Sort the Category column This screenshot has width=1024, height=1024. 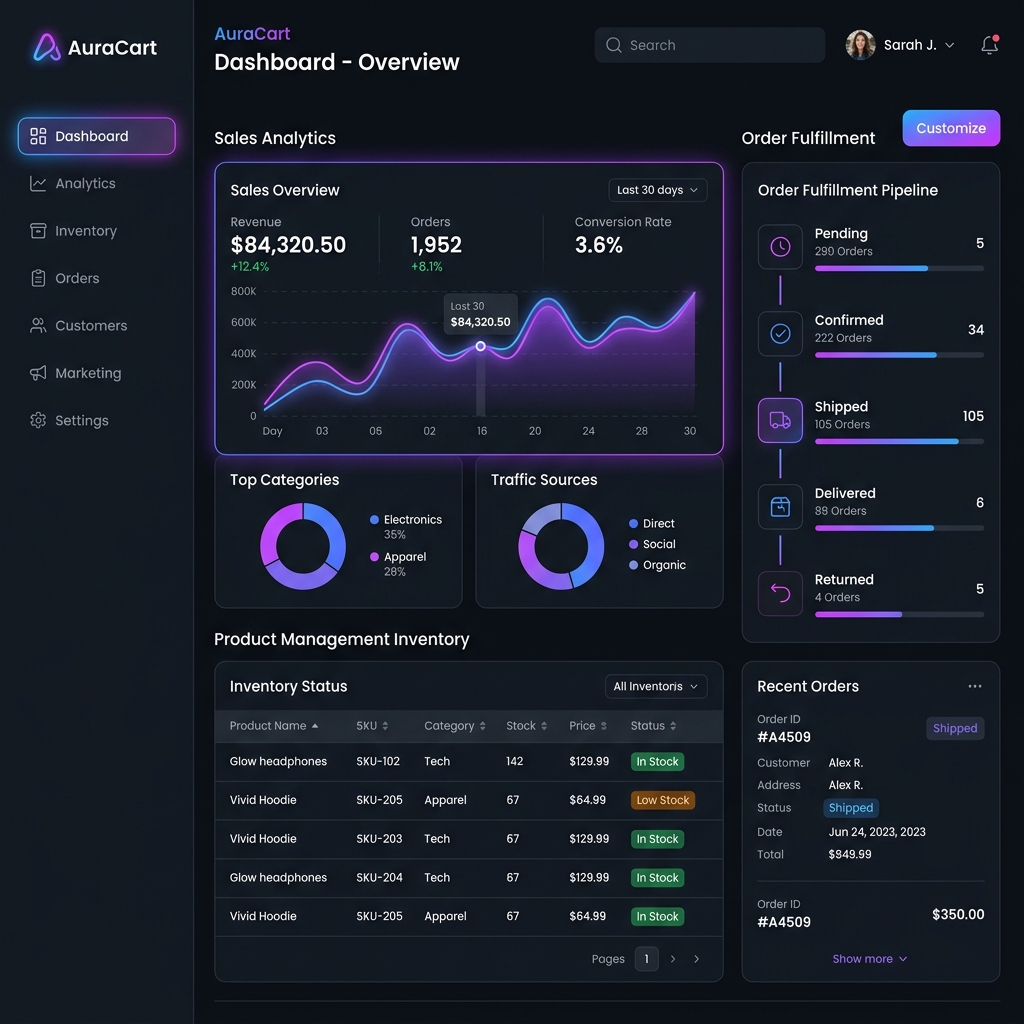455,726
